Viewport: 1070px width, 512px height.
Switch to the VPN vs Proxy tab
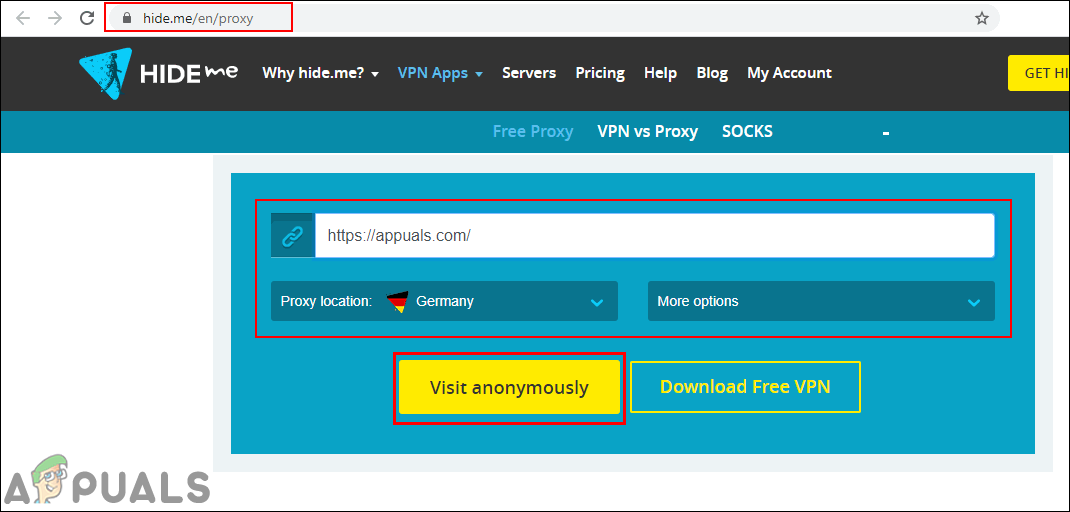(648, 132)
